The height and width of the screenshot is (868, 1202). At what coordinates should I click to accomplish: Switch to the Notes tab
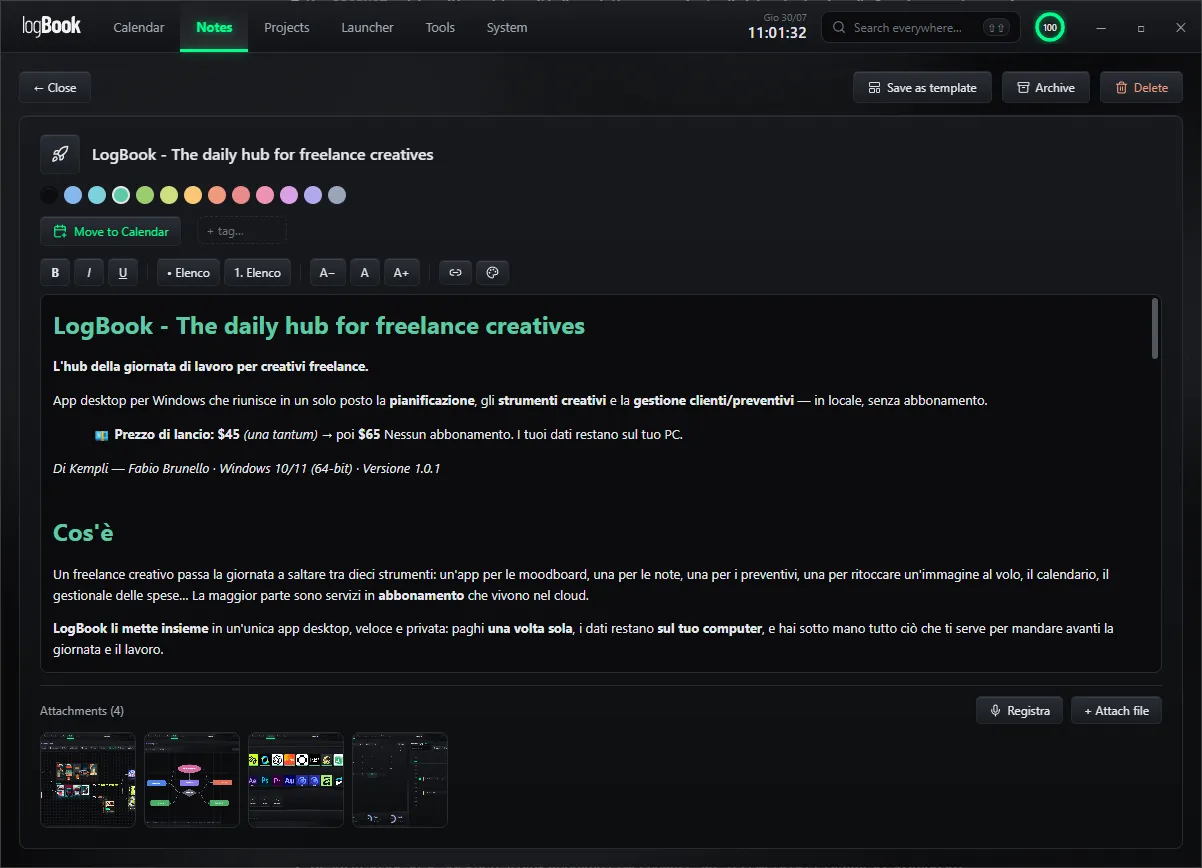[x=214, y=27]
